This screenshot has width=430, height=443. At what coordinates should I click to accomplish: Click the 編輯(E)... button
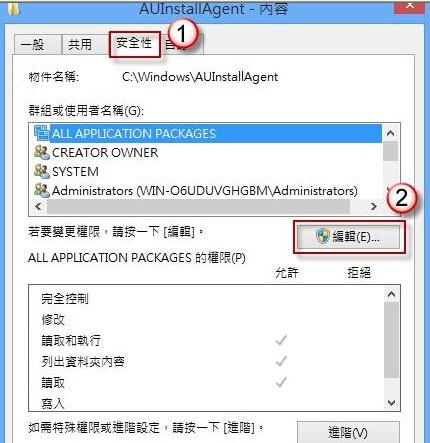click(349, 237)
